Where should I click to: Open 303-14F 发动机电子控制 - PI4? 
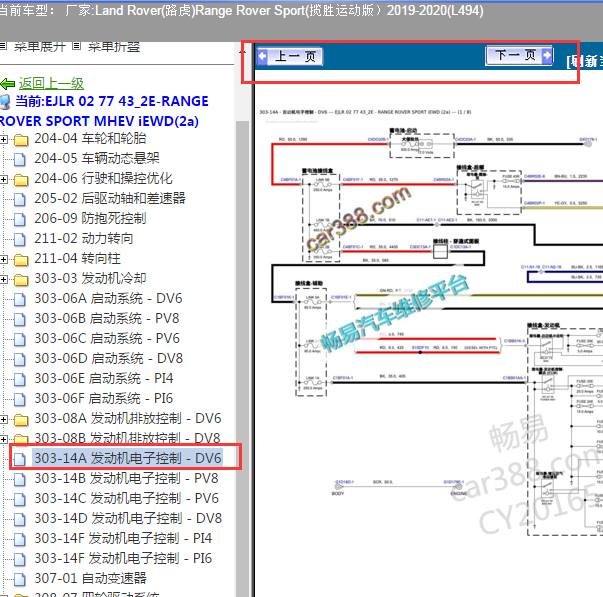123,538
